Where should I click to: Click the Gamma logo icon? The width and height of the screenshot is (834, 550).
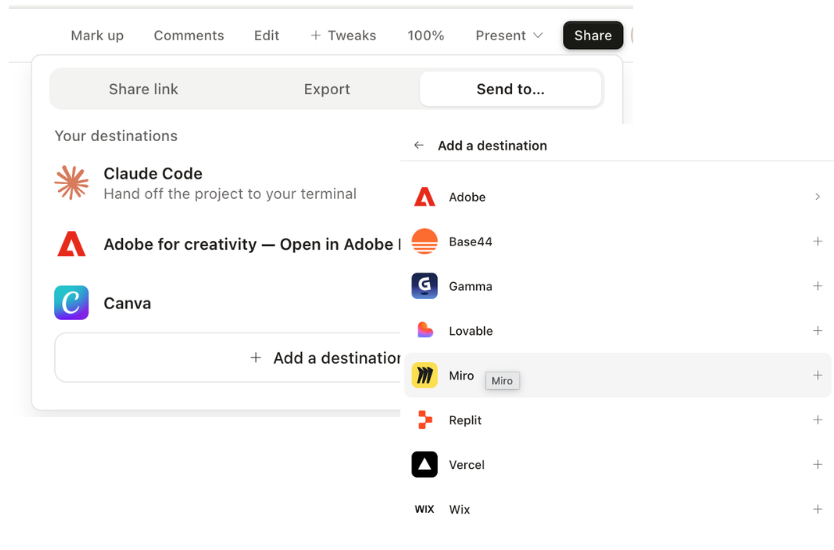(424, 286)
